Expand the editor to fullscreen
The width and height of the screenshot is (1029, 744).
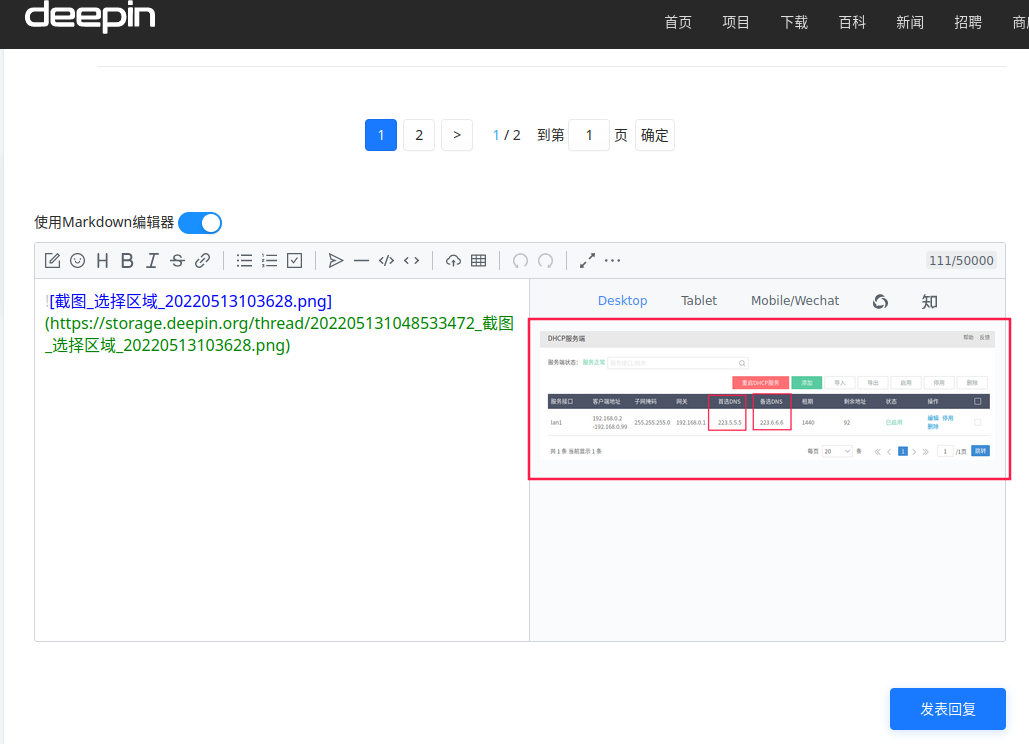pos(587,260)
